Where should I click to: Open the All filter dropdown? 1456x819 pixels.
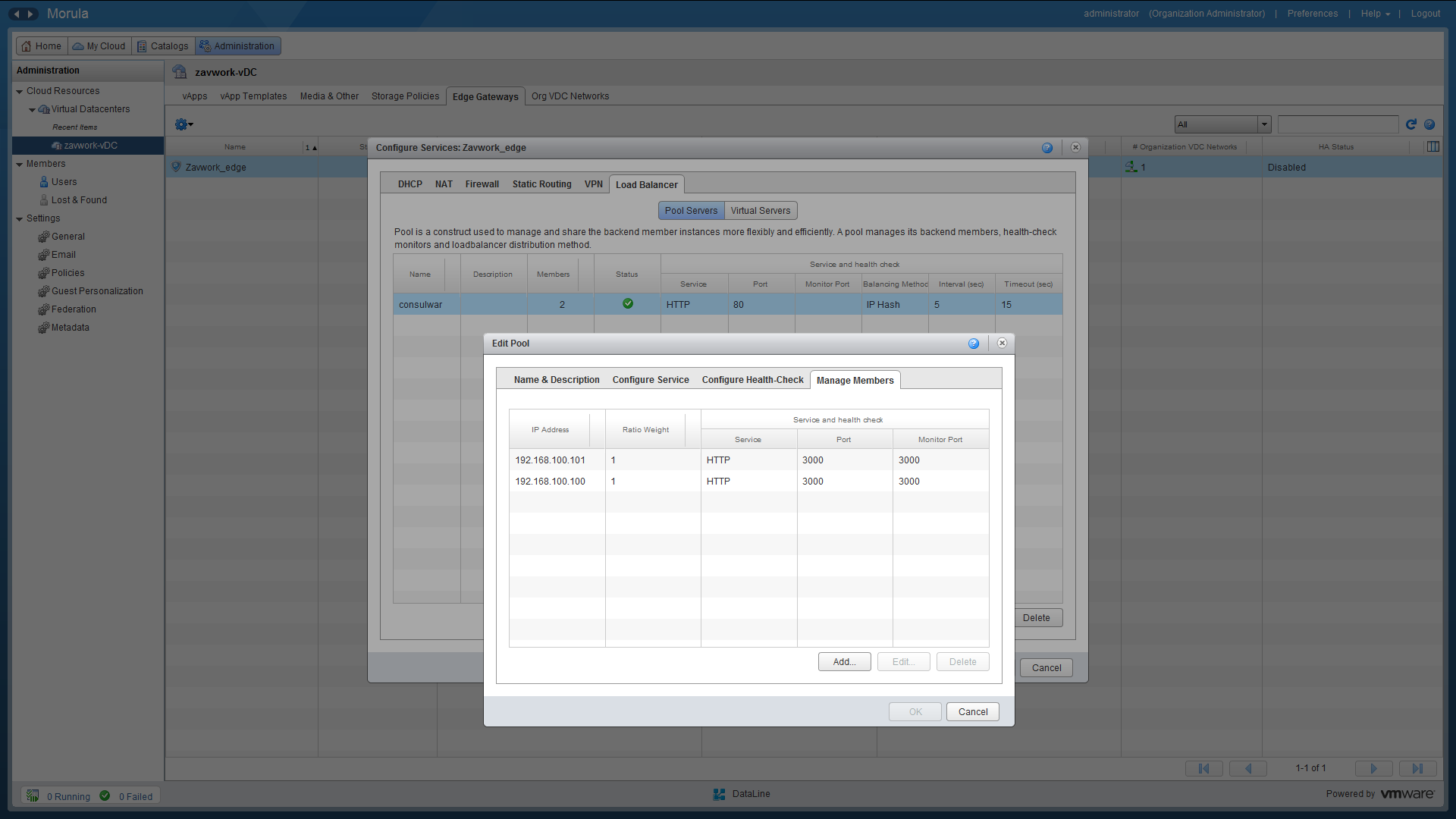1222,124
